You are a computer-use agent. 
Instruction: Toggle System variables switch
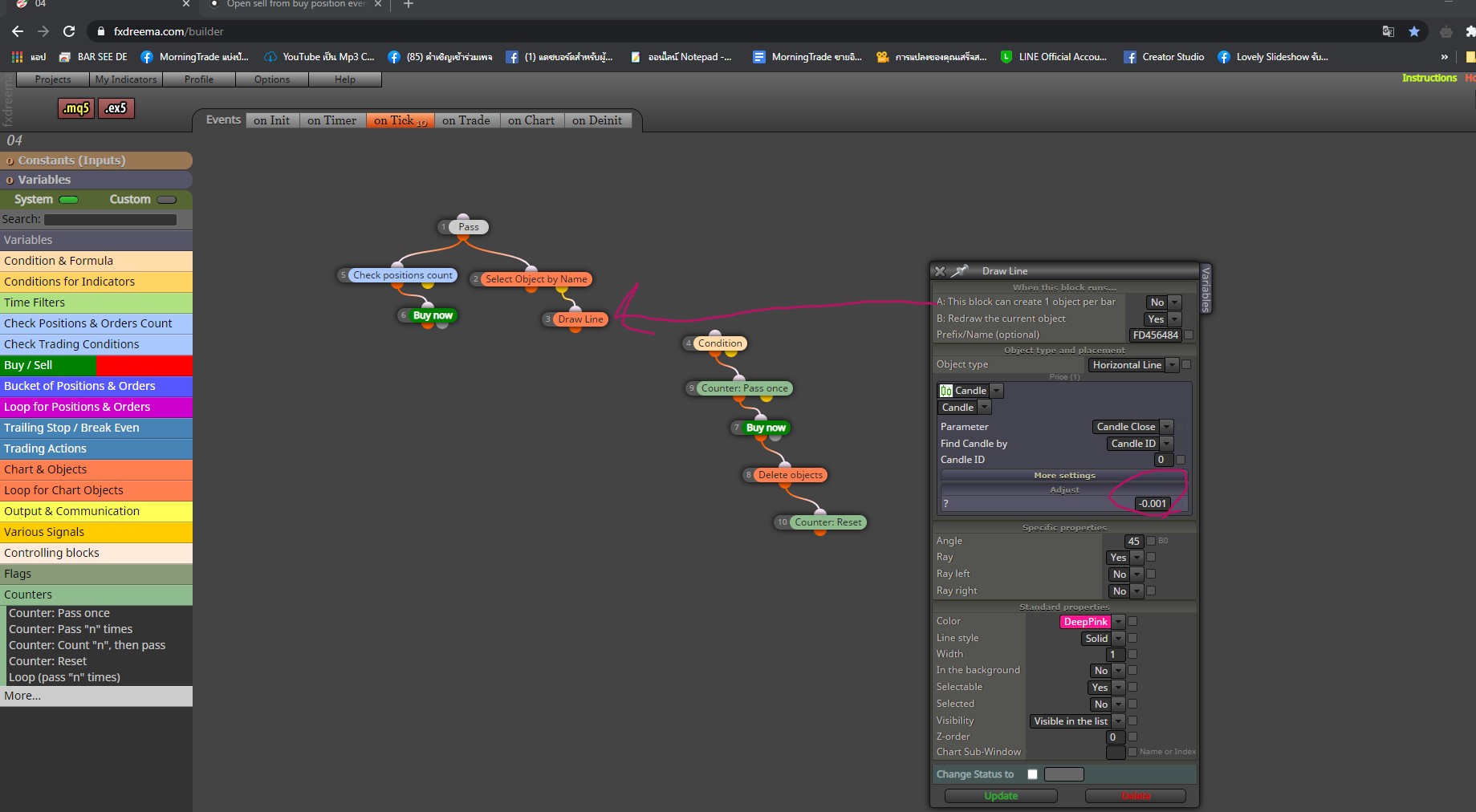click(x=69, y=200)
